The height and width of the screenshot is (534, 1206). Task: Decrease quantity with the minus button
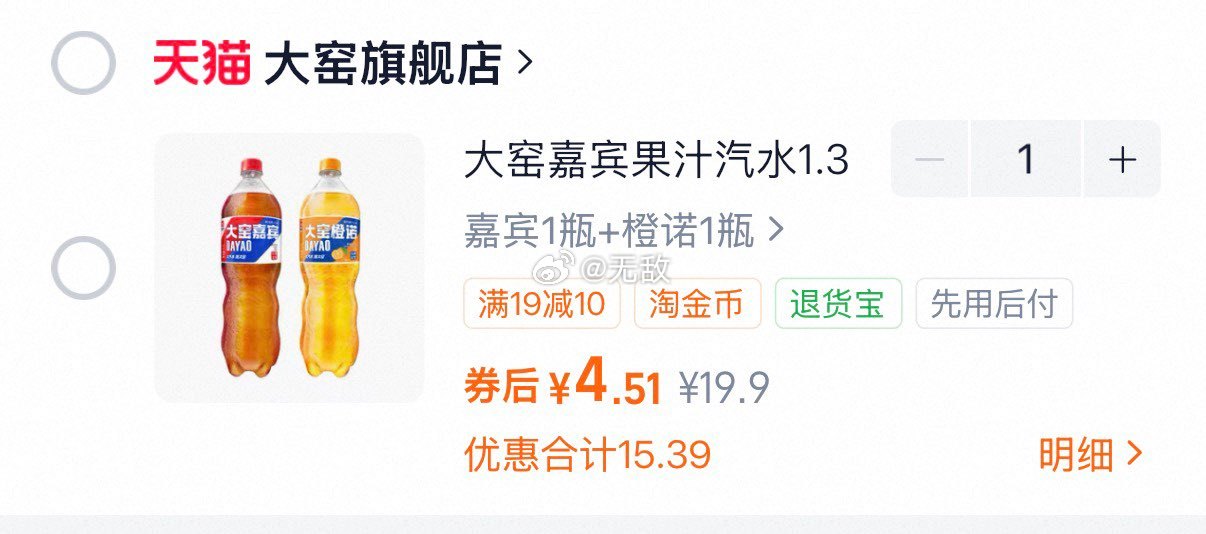(929, 159)
